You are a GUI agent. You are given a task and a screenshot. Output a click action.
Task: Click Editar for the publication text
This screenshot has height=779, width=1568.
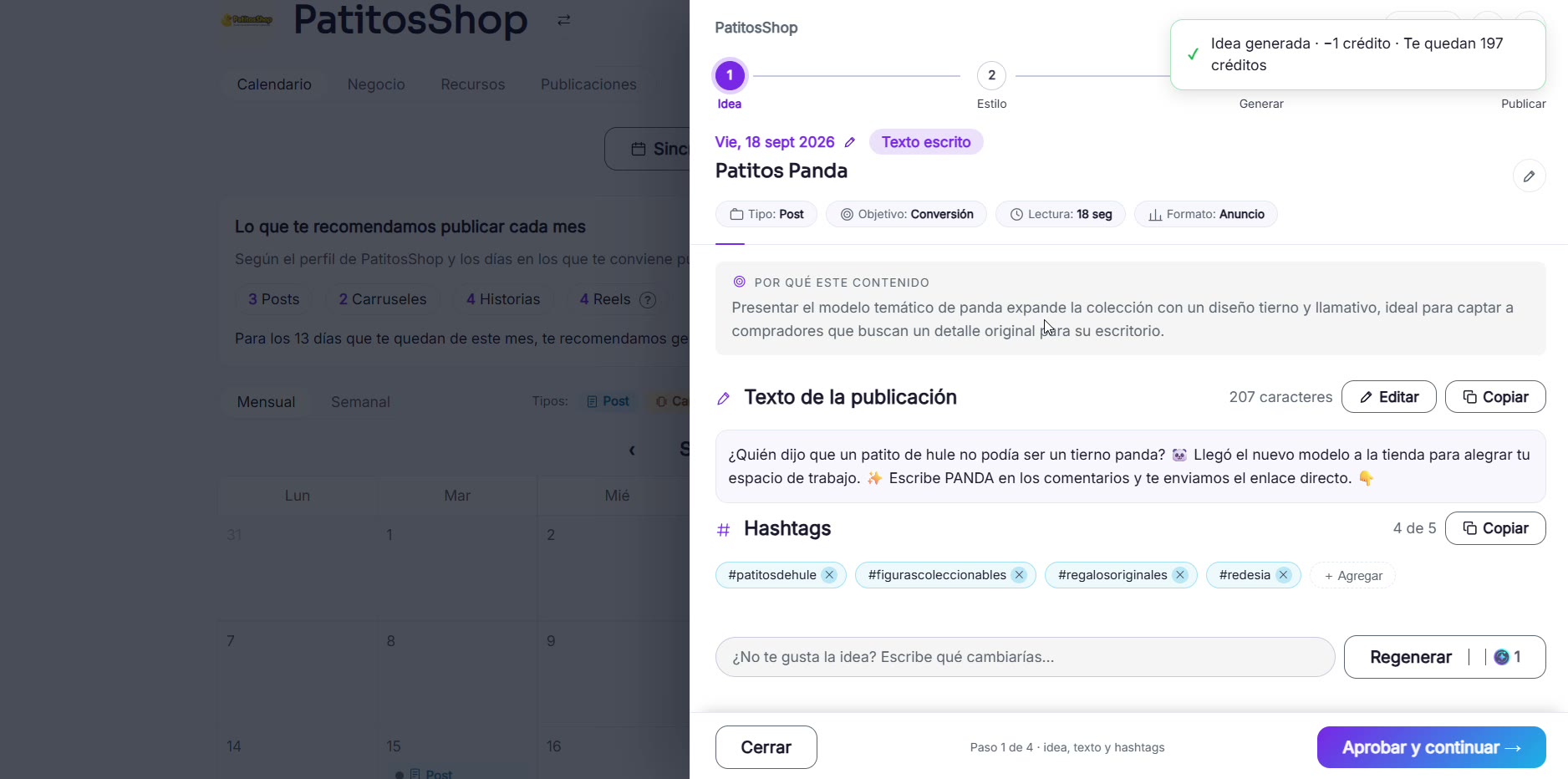pyautogui.click(x=1388, y=397)
